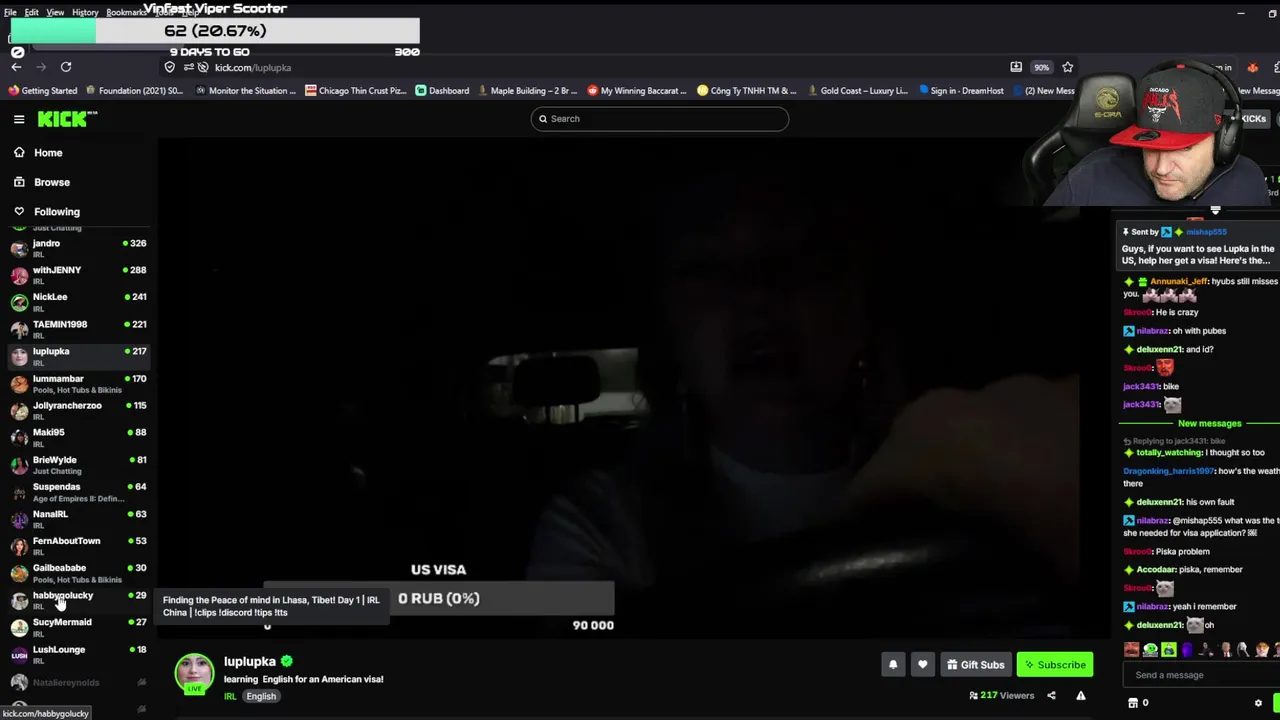The height and width of the screenshot is (720, 1280).
Task: Open SucyMermaid channel
Action: coord(78,627)
